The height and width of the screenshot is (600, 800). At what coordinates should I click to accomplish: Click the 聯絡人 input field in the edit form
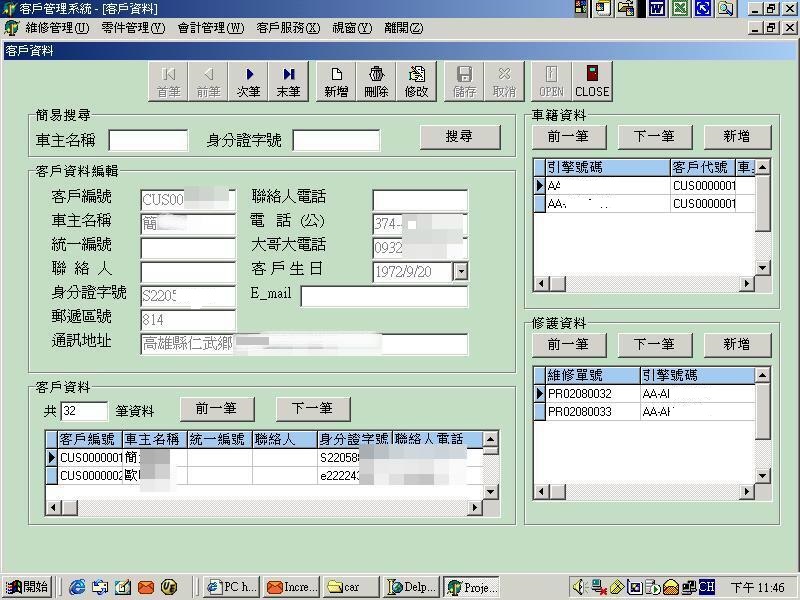[188, 272]
